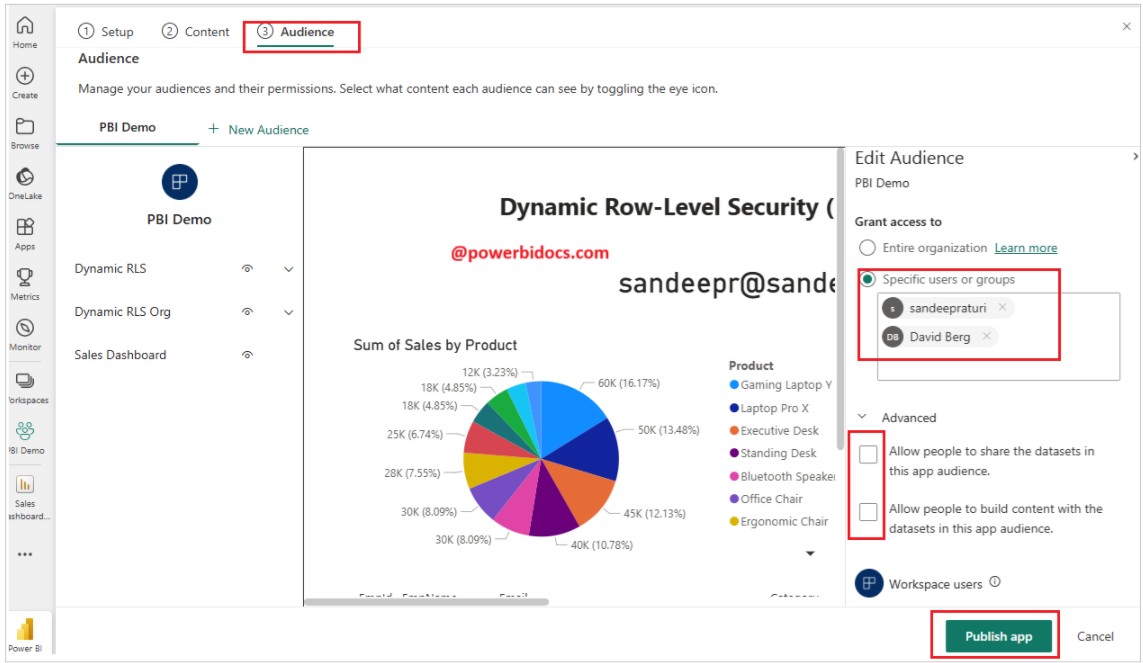Switch to the Content tab
The image size is (1143, 663).
[x=197, y=31]
